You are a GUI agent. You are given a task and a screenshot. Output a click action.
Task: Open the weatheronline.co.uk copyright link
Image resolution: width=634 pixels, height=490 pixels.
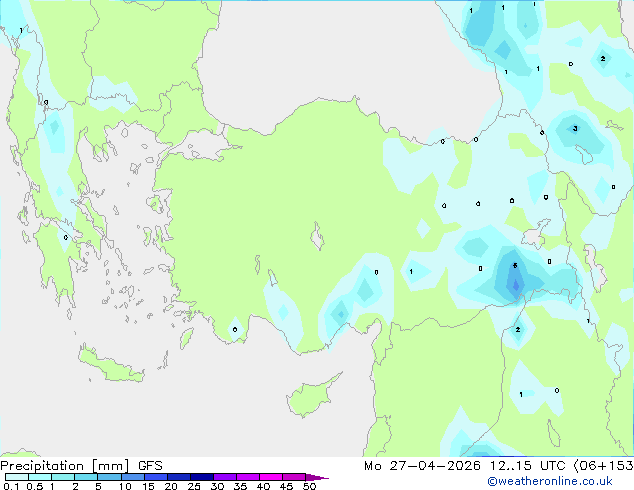pyautogui.click(x=550, y=481)
